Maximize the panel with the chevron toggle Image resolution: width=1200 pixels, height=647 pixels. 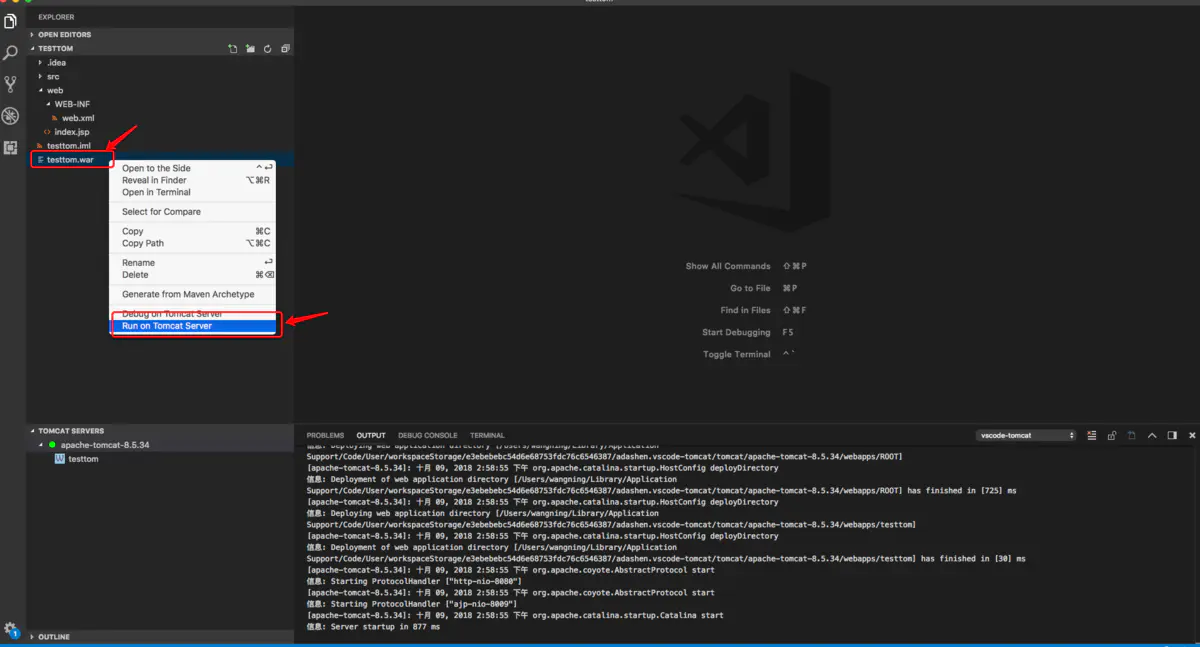point(1152,435)
